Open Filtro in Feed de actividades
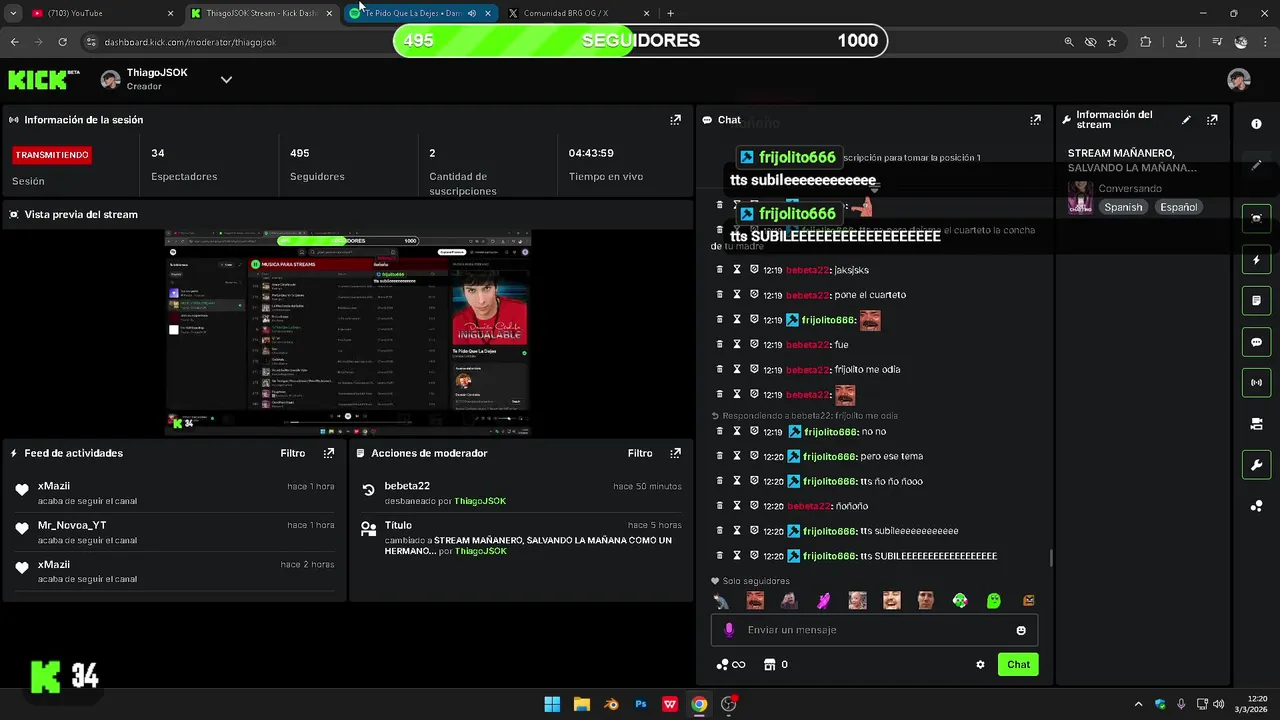1280x720 pixels. click(293, 453)
